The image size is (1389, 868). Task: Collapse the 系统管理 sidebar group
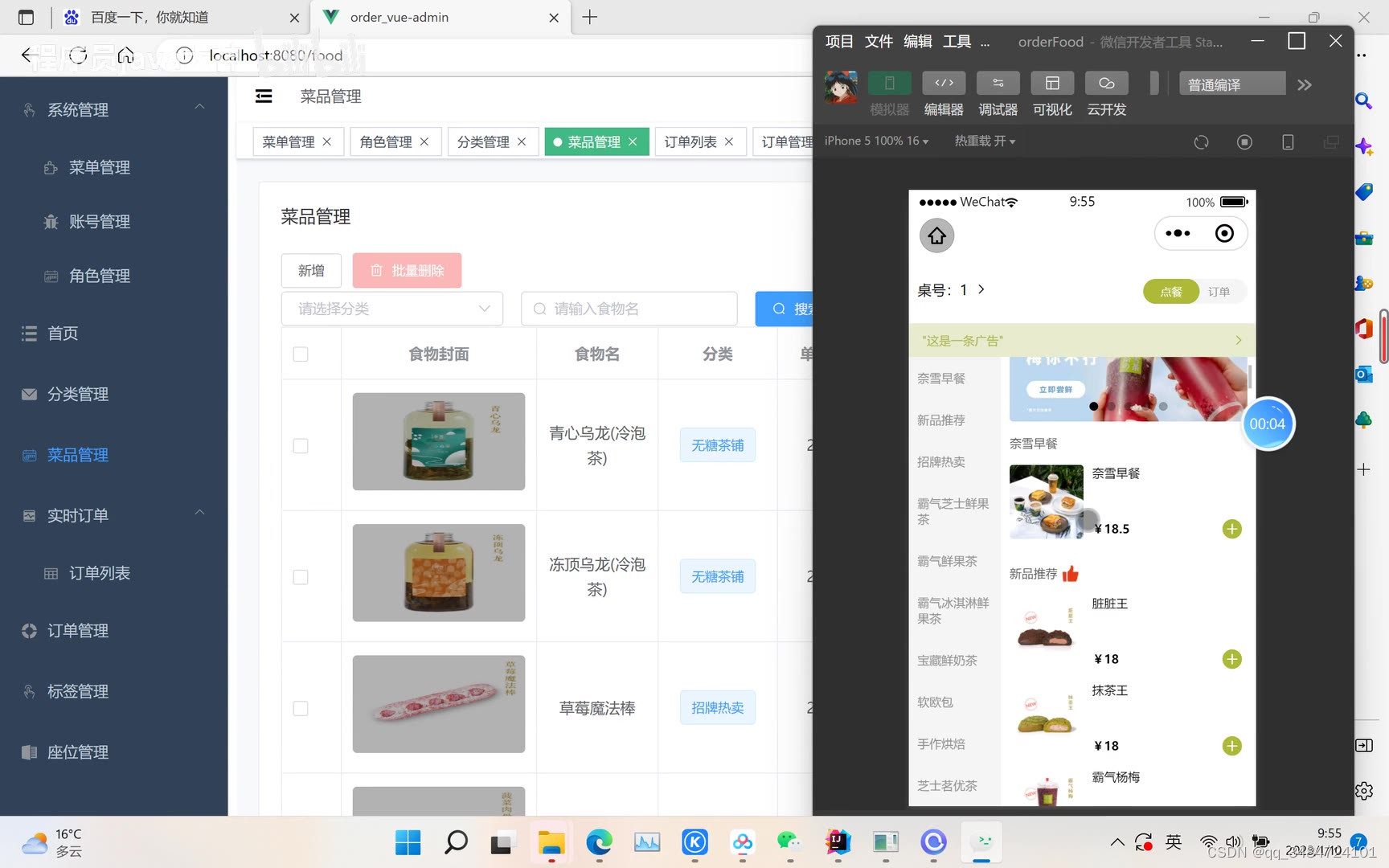114,109
